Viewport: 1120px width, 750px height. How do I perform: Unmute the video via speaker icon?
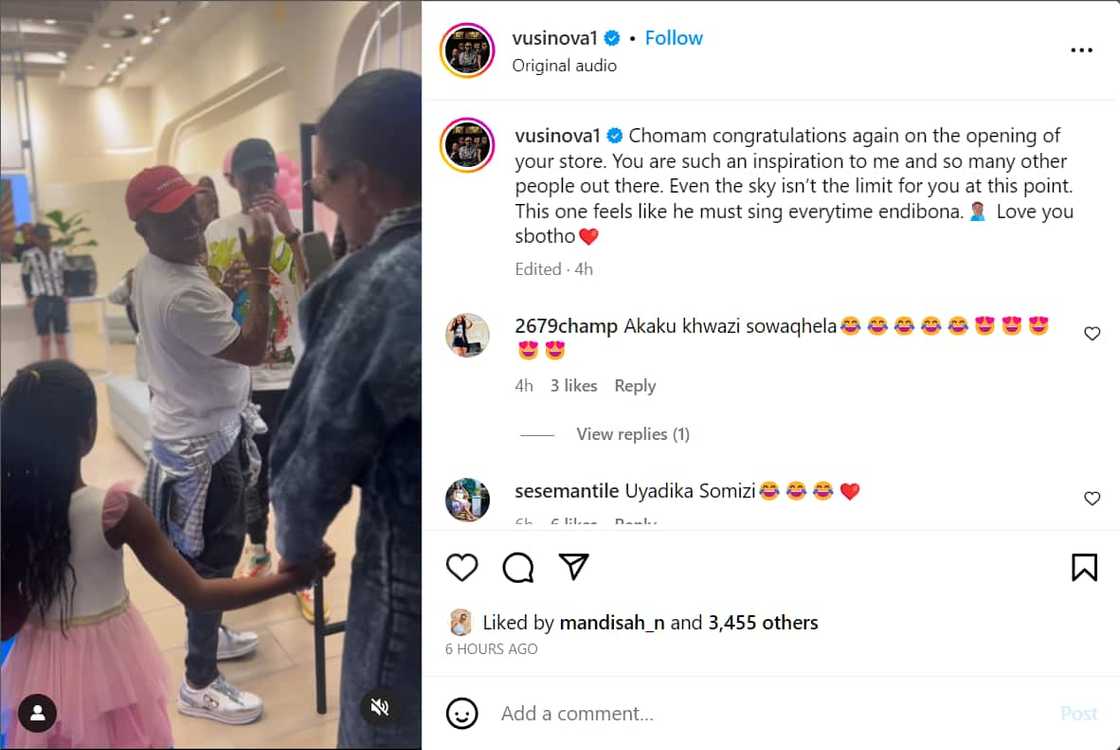(379, 707)
